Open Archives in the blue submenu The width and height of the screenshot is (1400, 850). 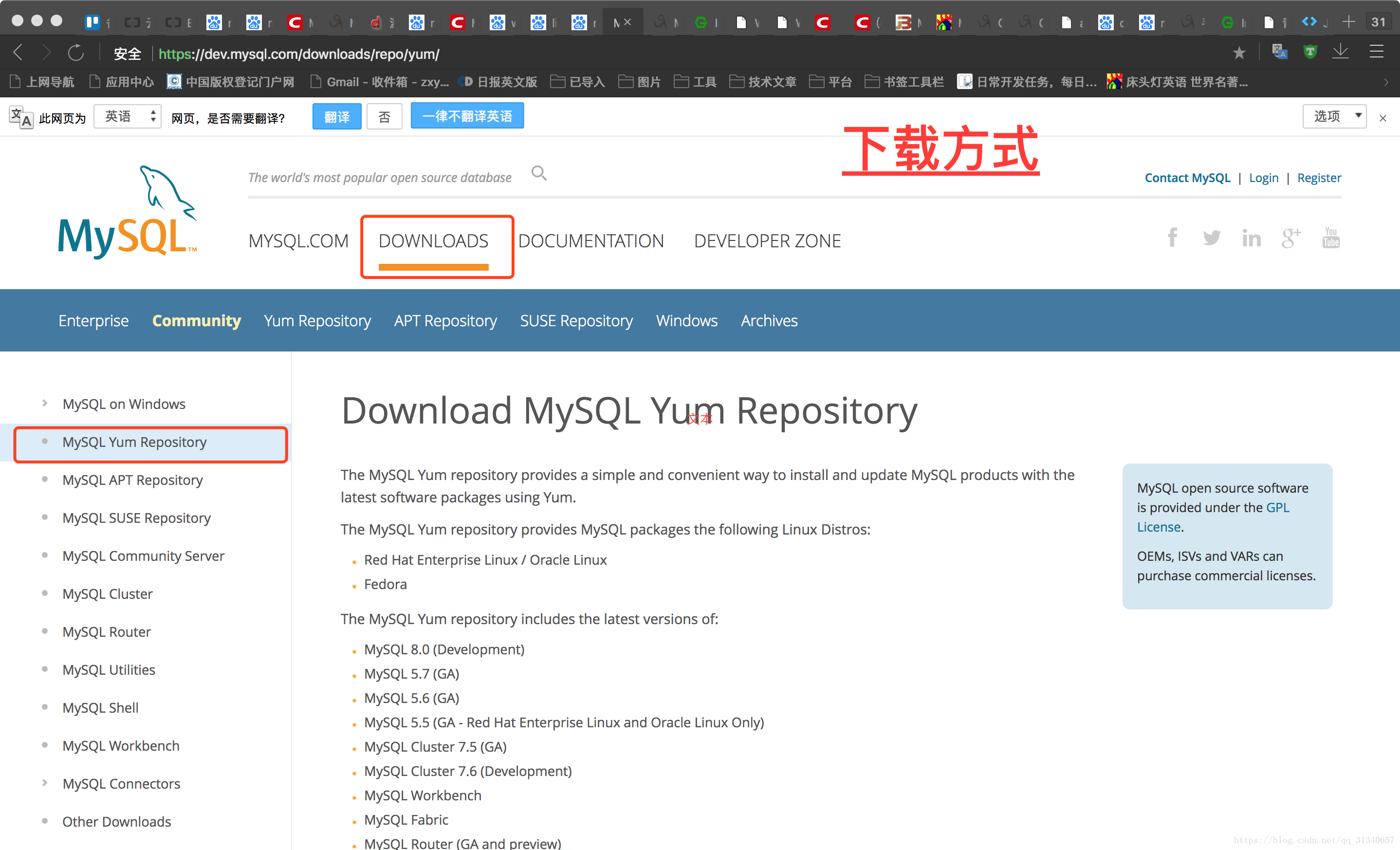click(x=769, y=320)
